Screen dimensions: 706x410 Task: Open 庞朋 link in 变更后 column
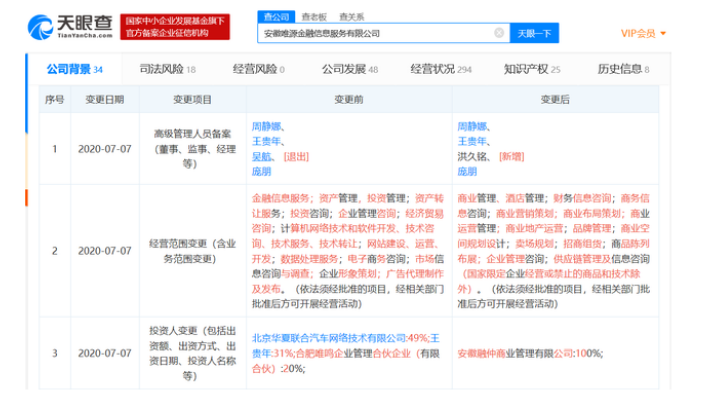467,171
